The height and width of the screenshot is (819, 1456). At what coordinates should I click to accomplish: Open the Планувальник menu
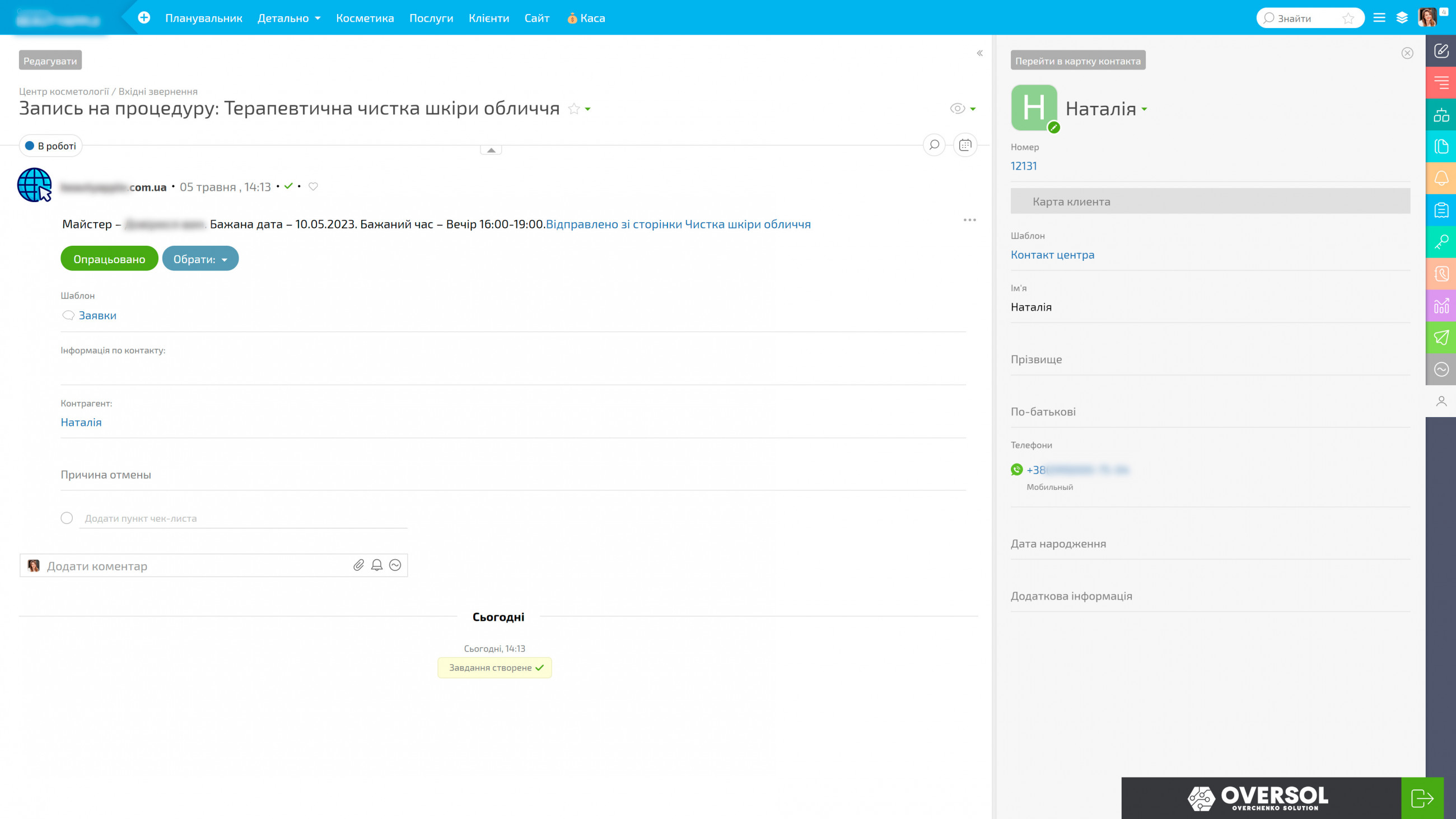click(x=203, y=18)
